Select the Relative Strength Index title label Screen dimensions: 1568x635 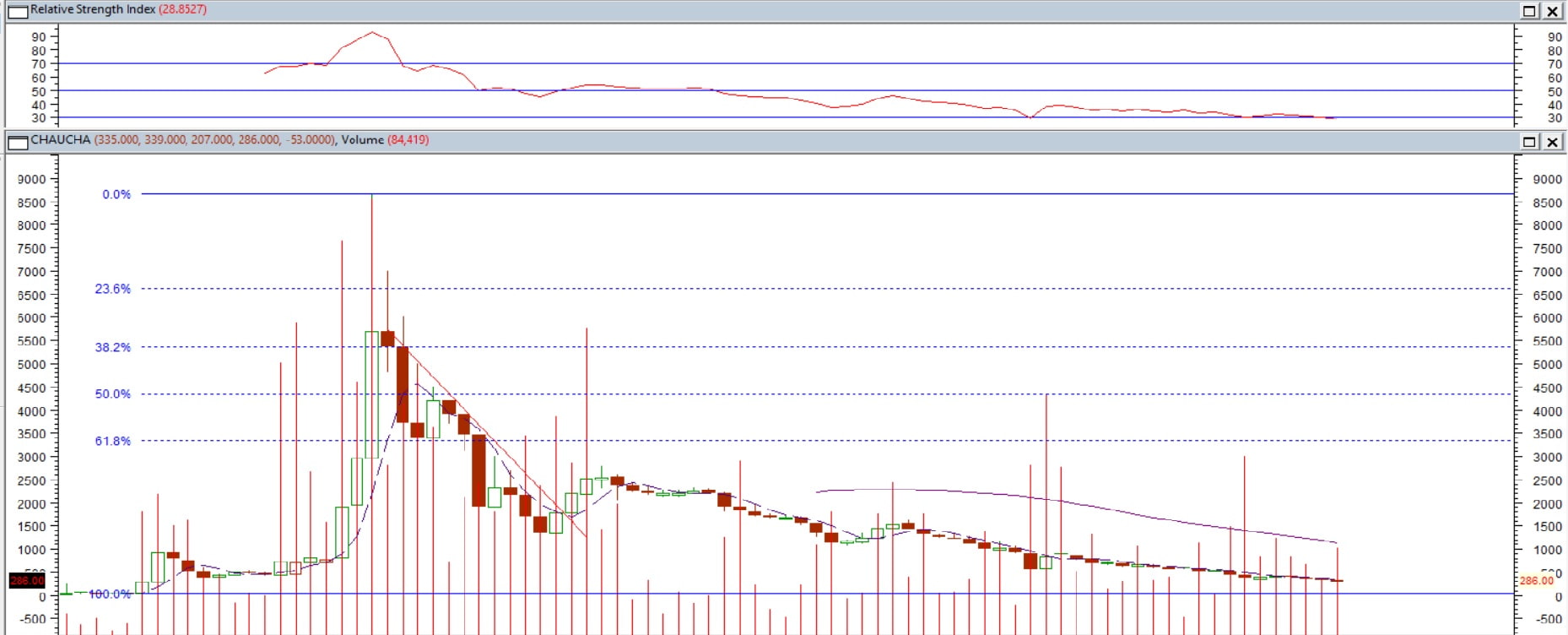(x=93, y=9)
